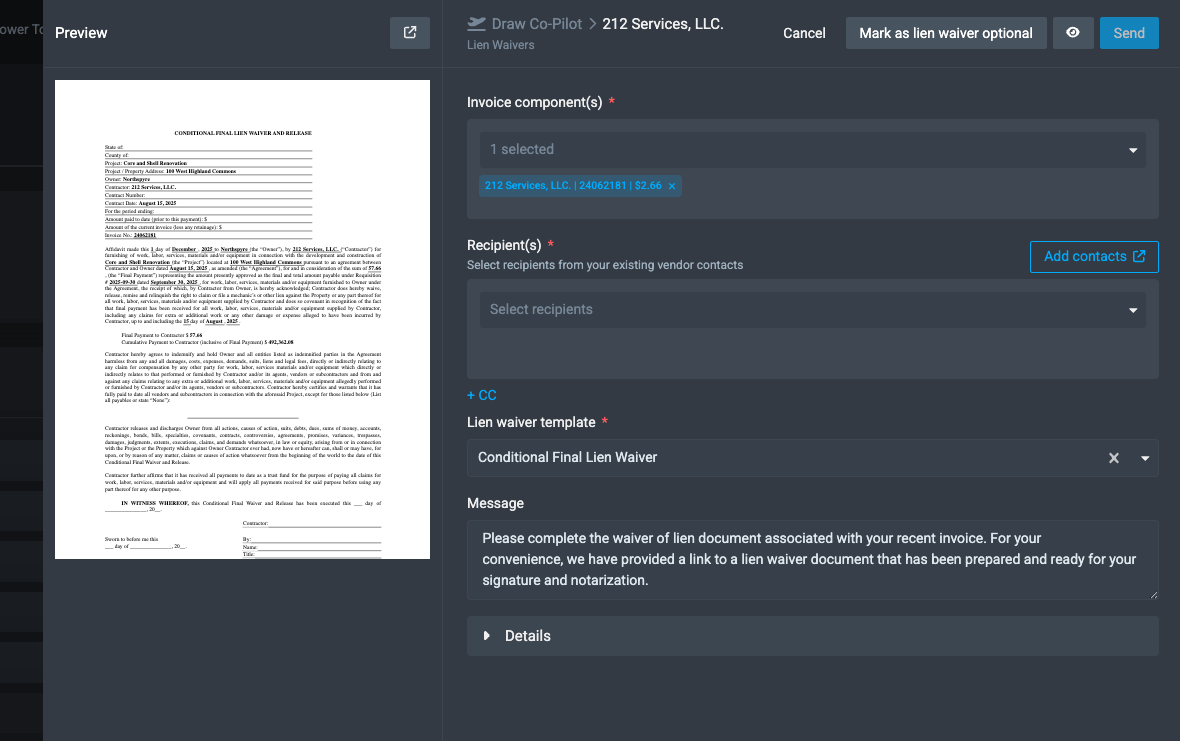This screenshot has height=741, width=1180.
Task: Click the lien waiver document preview thumbnail
Action: (242, 318)
